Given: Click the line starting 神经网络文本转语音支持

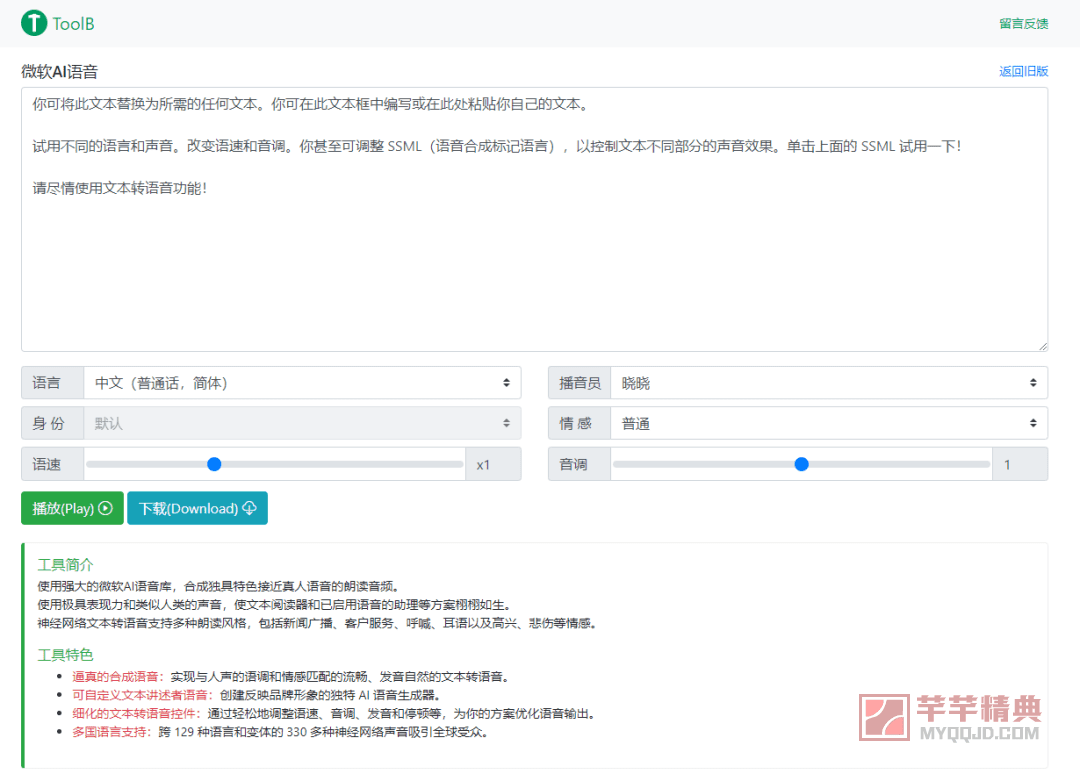Looking at the screenshot, I should point(317,623).
